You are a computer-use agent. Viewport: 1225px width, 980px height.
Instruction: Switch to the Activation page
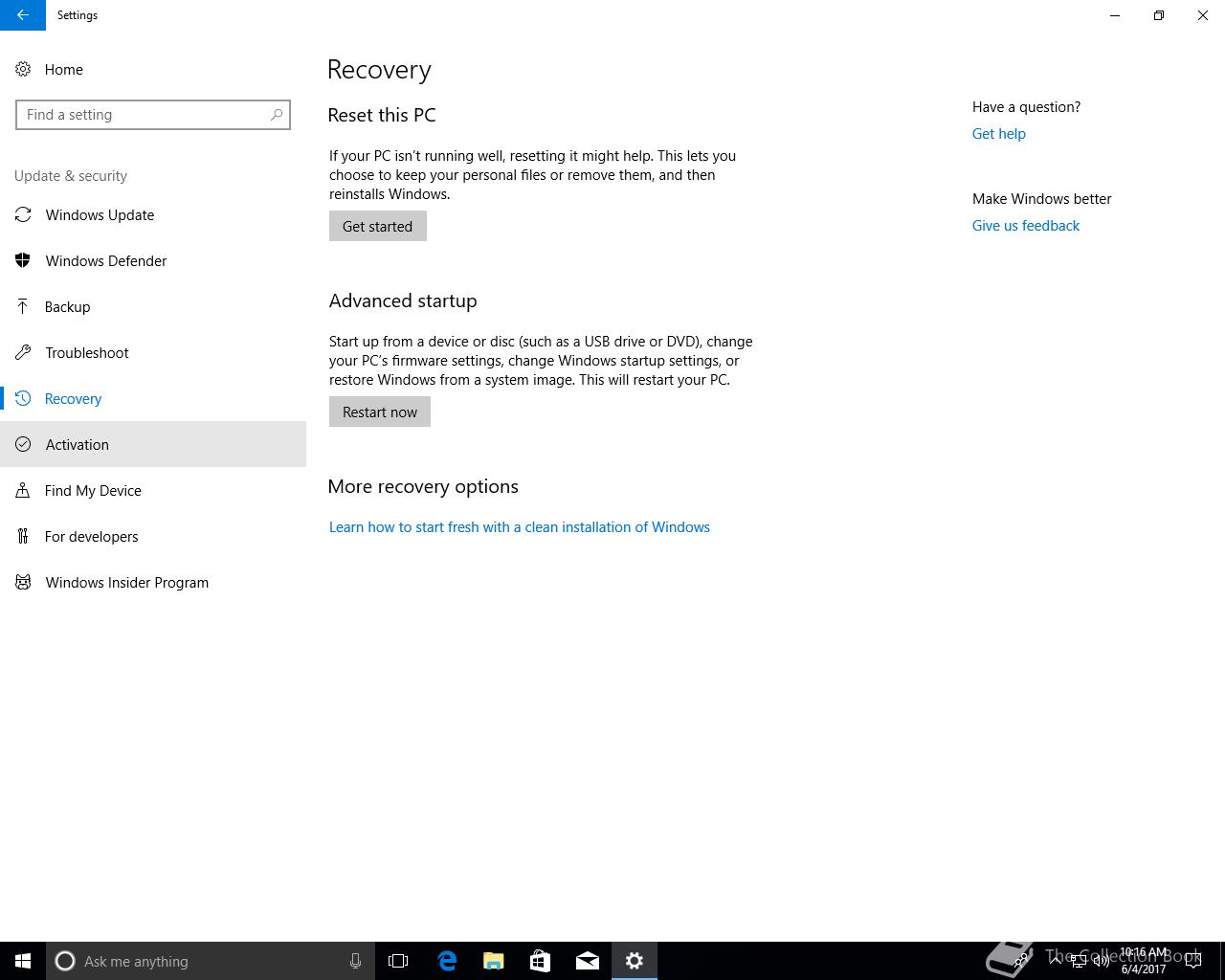(x=153, y=444)
